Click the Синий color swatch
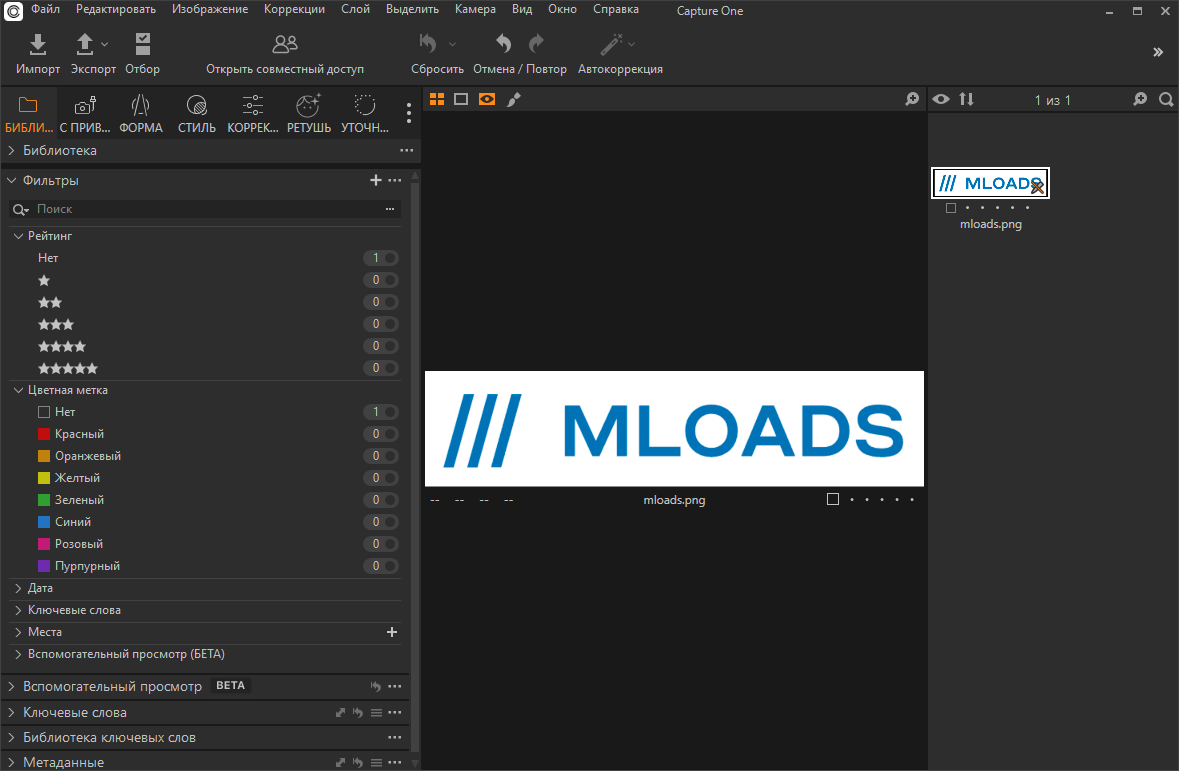This screenshot has width=1179, height=771. pyautogui.click(x=44, y=522)
